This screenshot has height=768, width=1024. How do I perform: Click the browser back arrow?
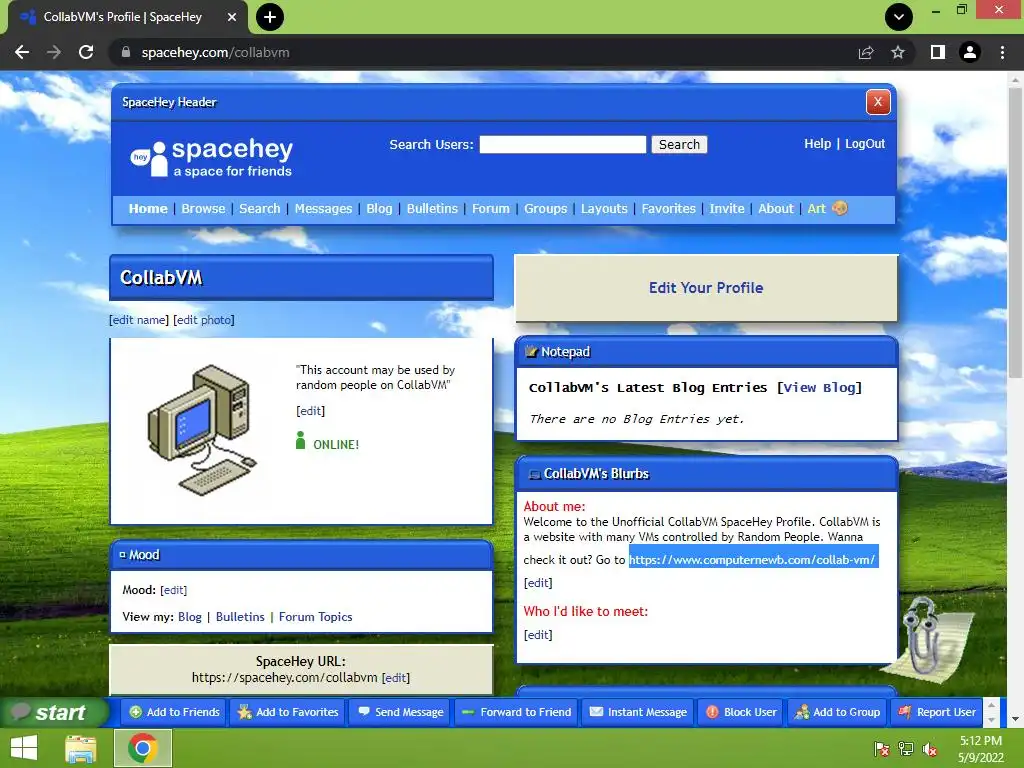(x=22, y=52)
